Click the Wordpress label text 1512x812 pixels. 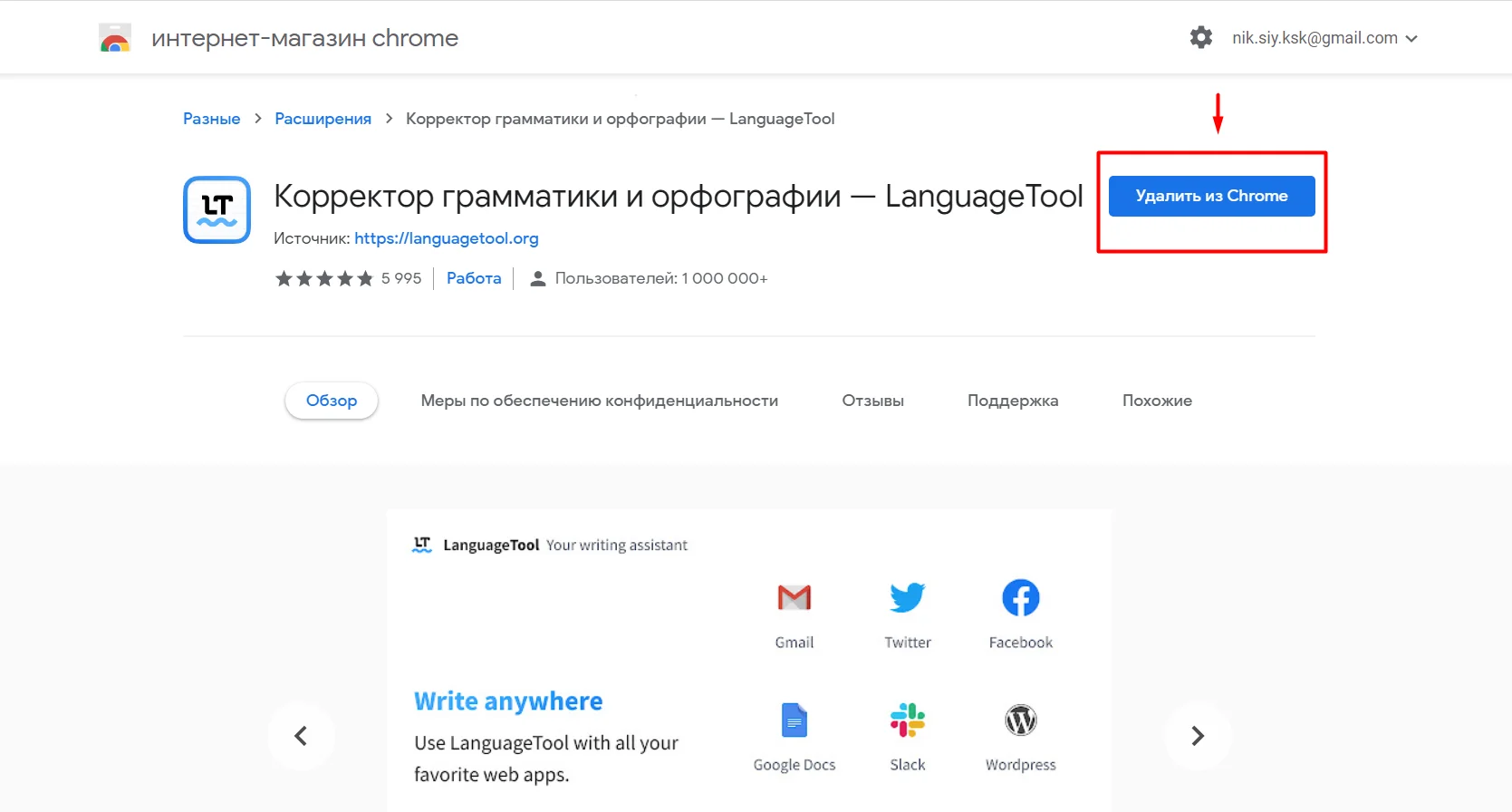[x=1021, y=765]
